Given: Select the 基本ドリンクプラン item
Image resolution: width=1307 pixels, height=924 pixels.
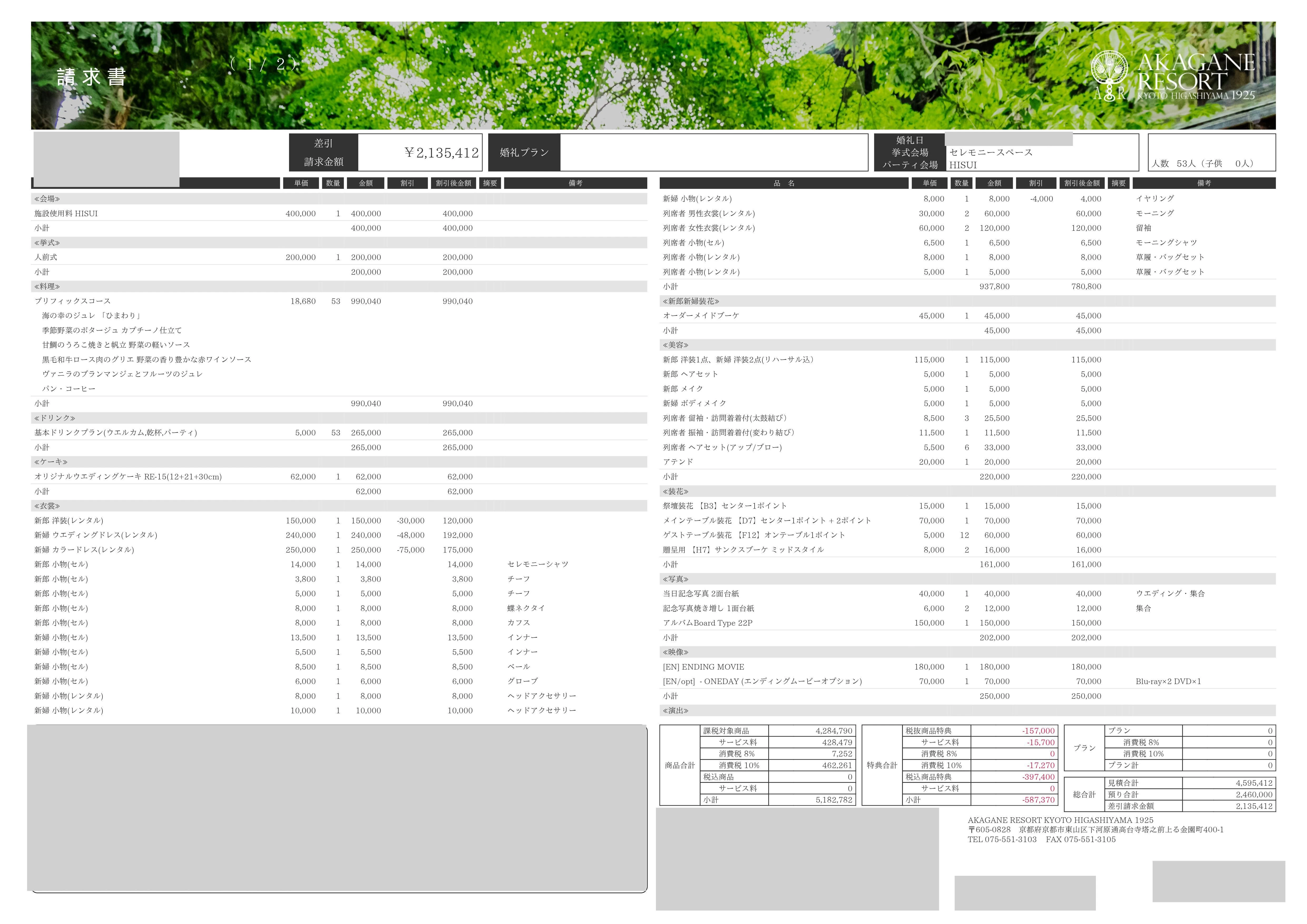Looking at the screenshot, I should point(116,432).
